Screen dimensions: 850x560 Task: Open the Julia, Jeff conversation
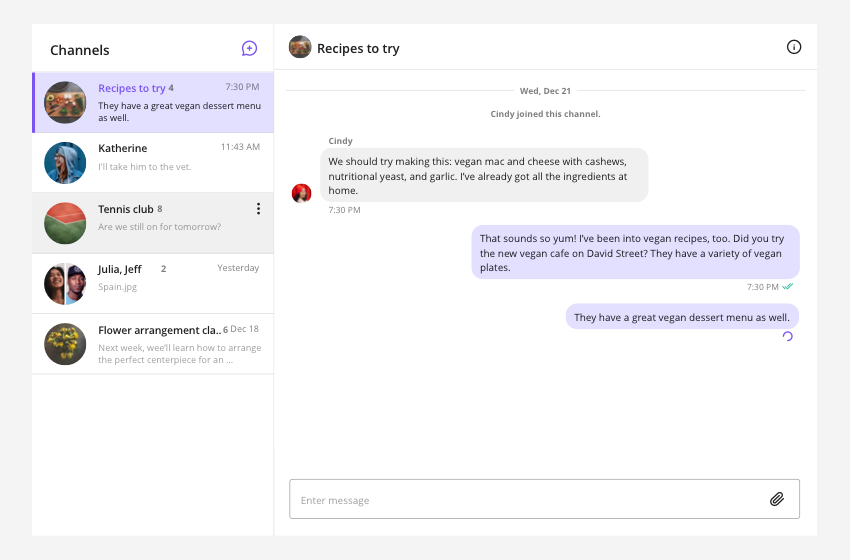[x=153, y=284]
